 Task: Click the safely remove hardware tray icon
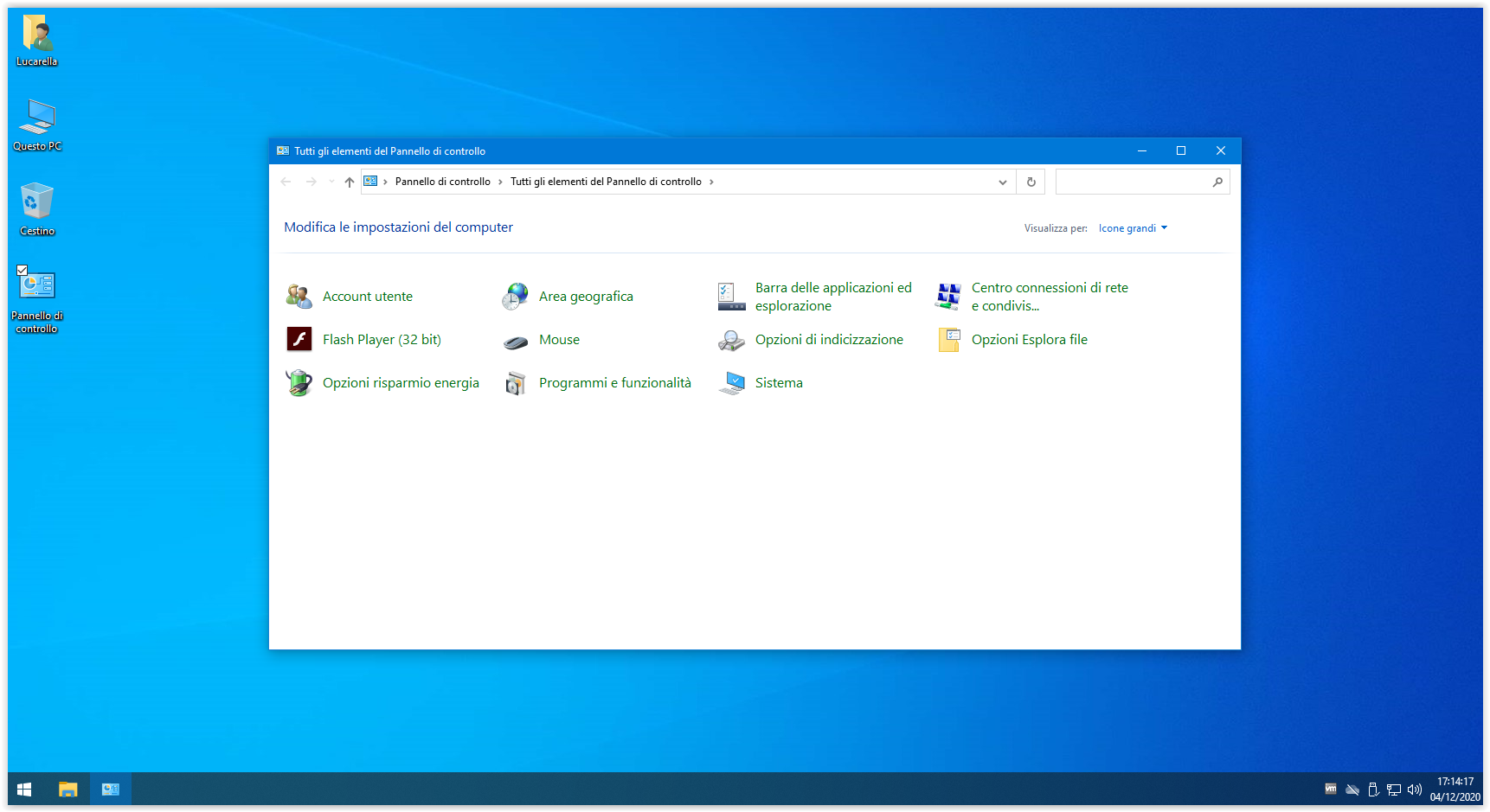tap(1373, 790)
